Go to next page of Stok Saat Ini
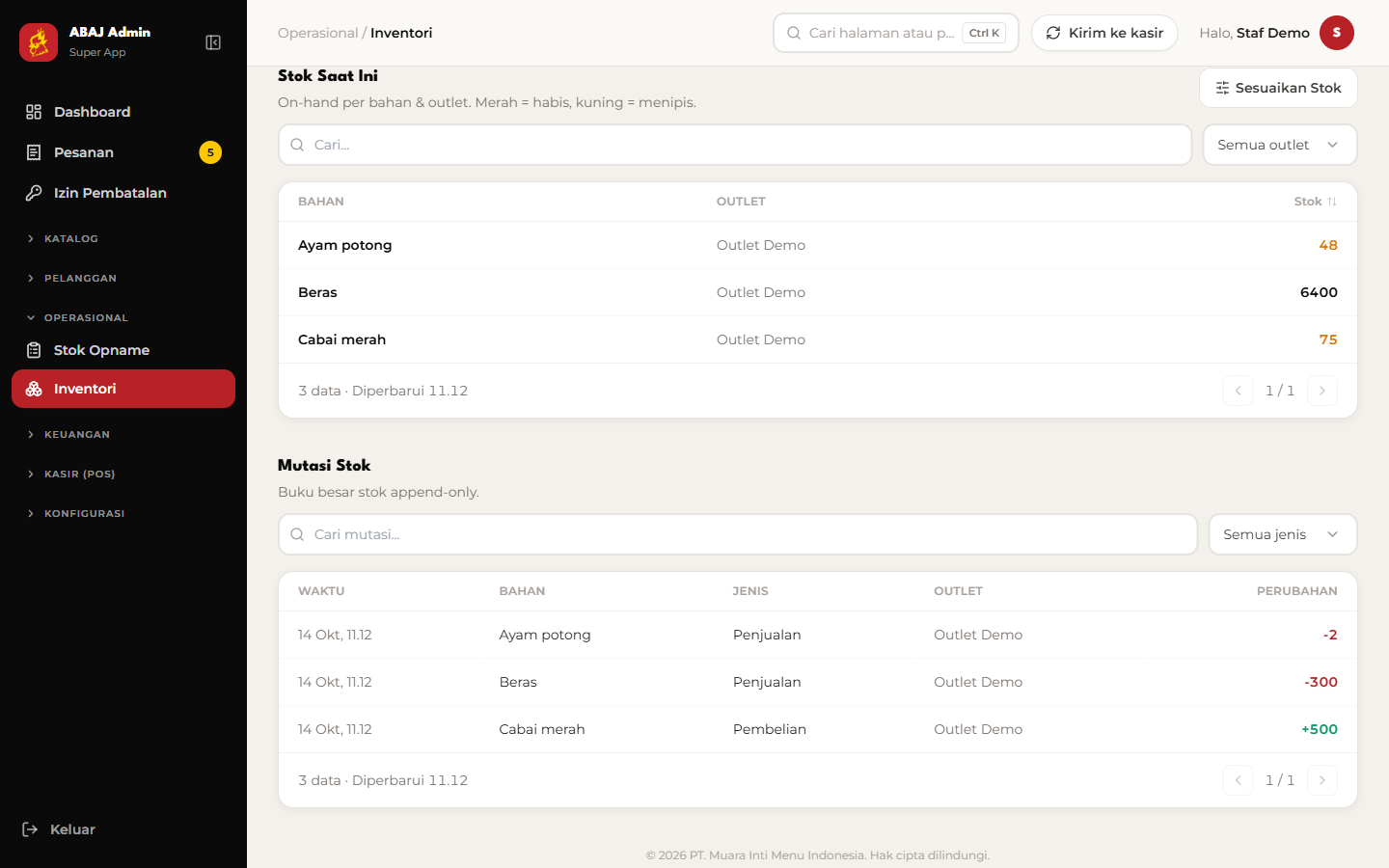The image size is (1389, 868). (x=1322, y=391)
